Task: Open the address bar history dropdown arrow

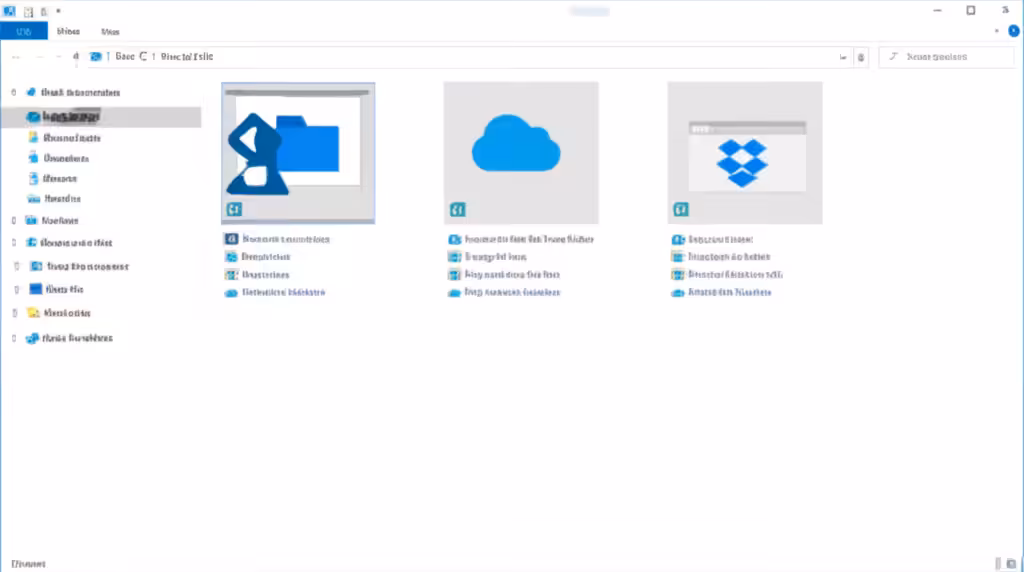Action: 843,57
